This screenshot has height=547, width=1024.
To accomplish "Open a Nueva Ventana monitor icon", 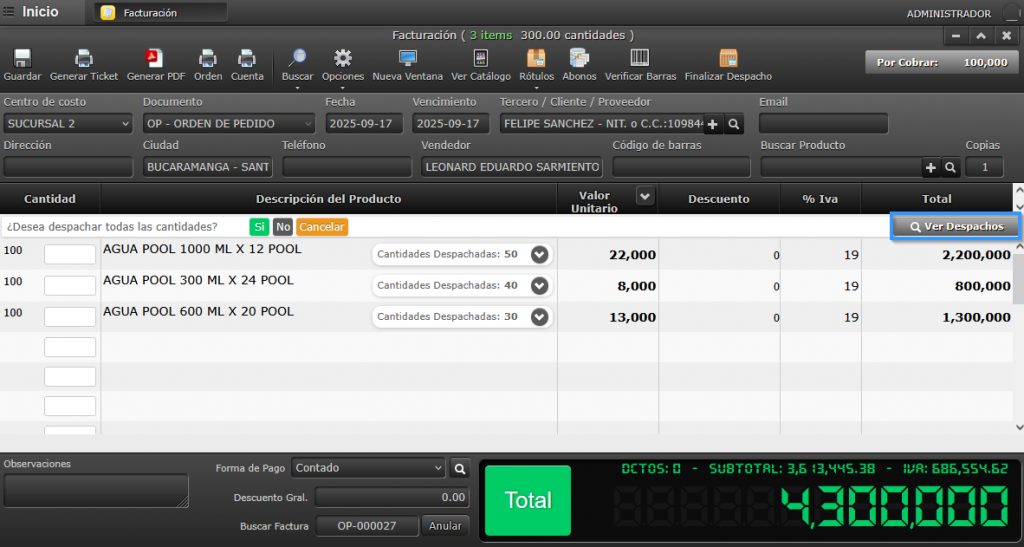I will point(407,59).
